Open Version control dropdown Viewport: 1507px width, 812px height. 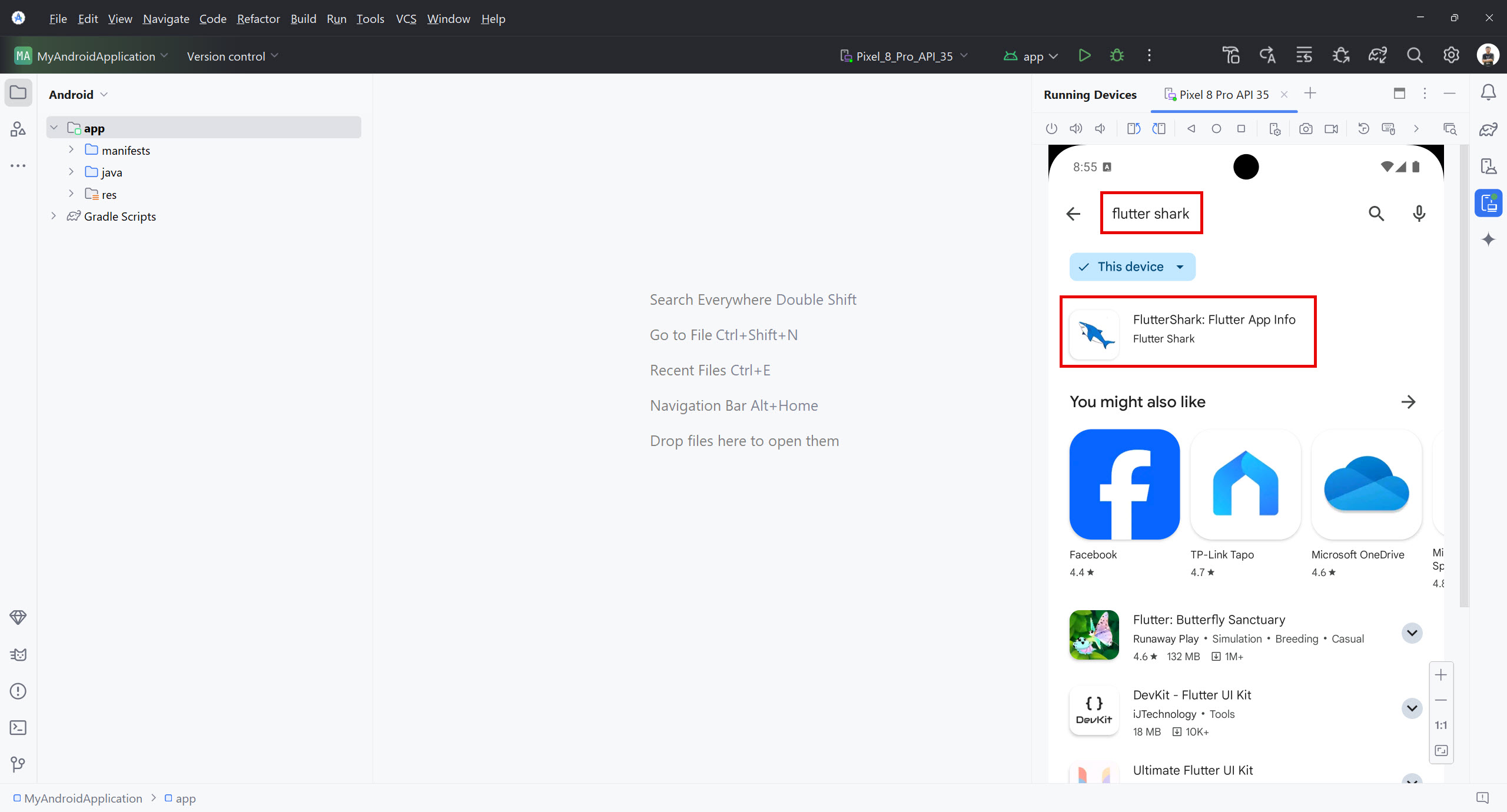click(233, 56)
